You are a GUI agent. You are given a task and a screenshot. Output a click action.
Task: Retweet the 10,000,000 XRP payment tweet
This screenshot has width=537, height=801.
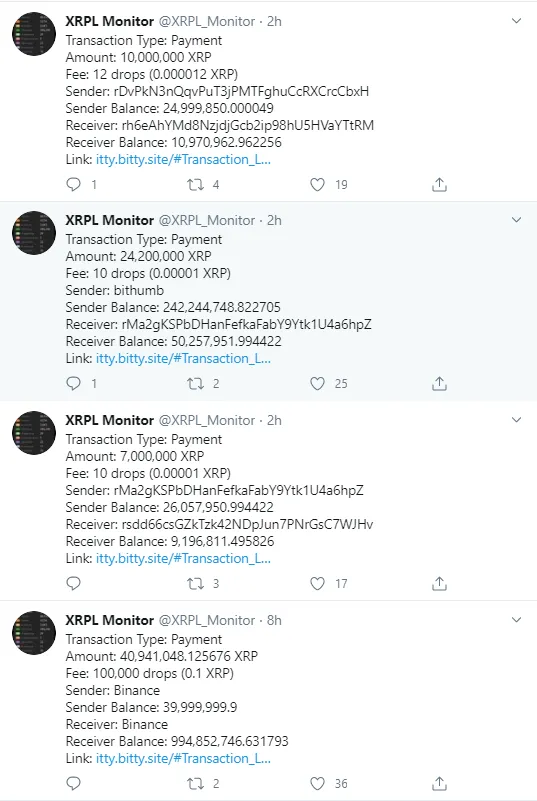(x=196, y=184)
